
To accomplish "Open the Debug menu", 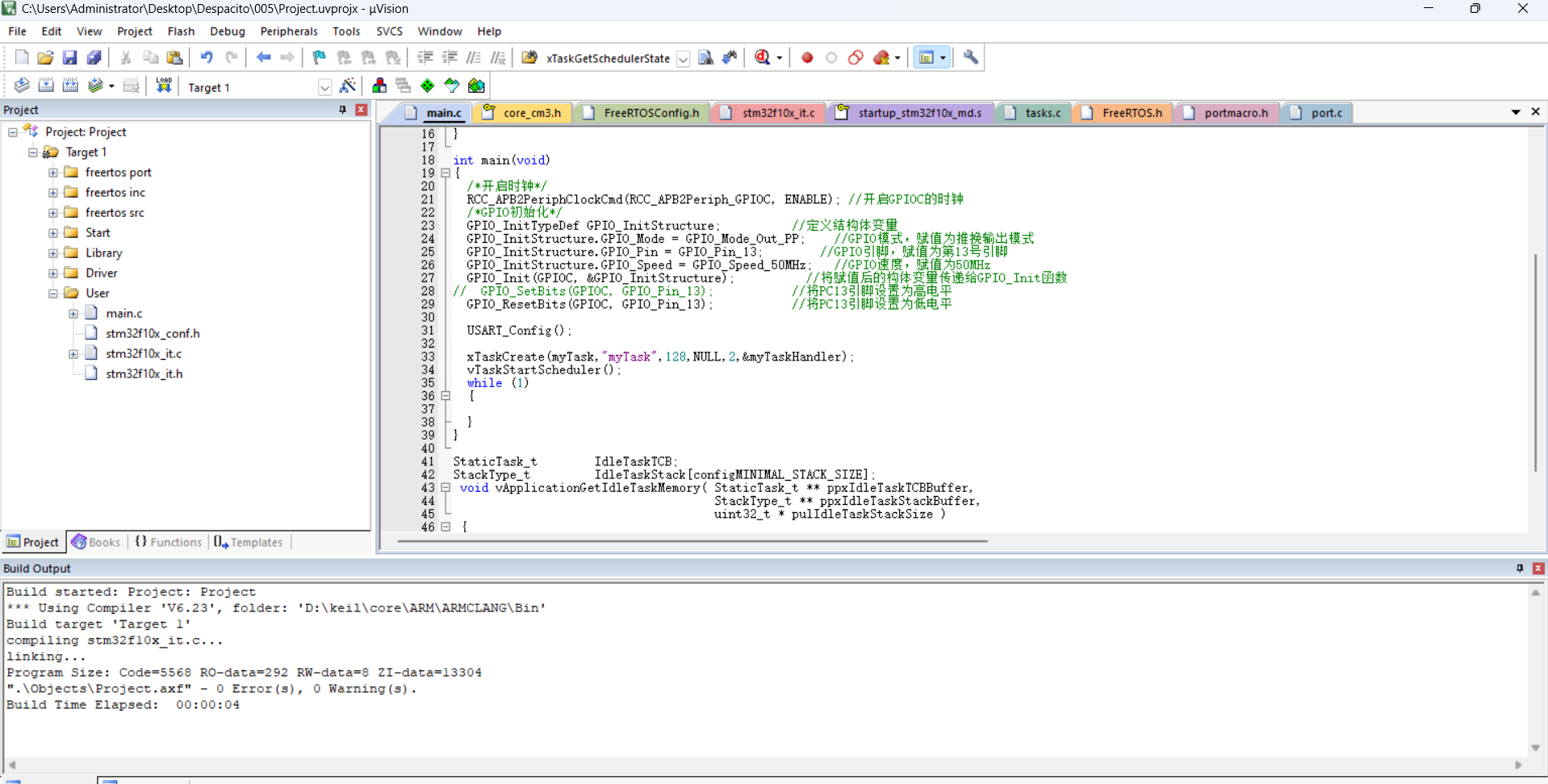I will coord(227,31).
